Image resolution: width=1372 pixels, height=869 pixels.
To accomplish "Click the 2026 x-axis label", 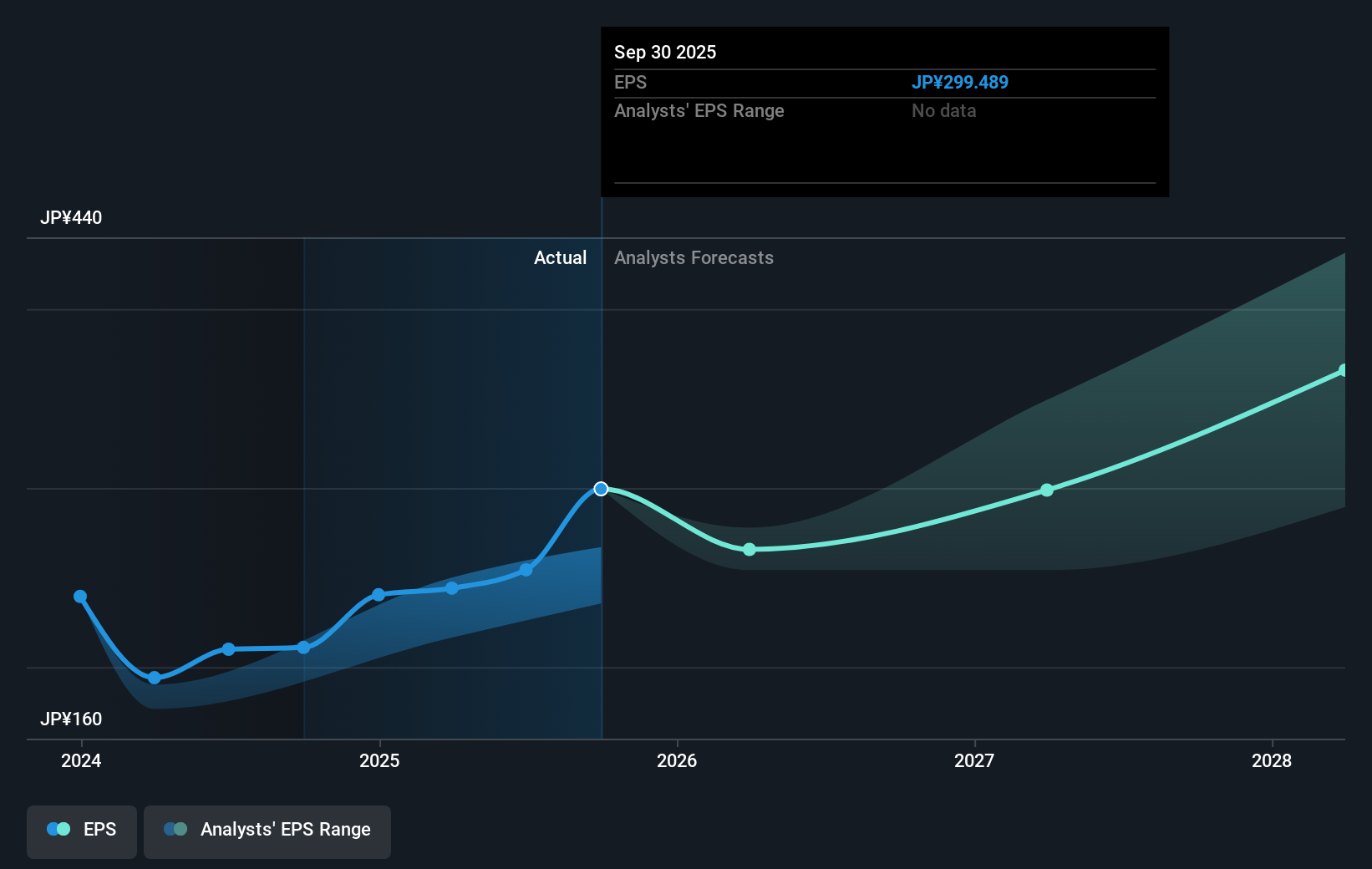I will click(x=677, y=760).
